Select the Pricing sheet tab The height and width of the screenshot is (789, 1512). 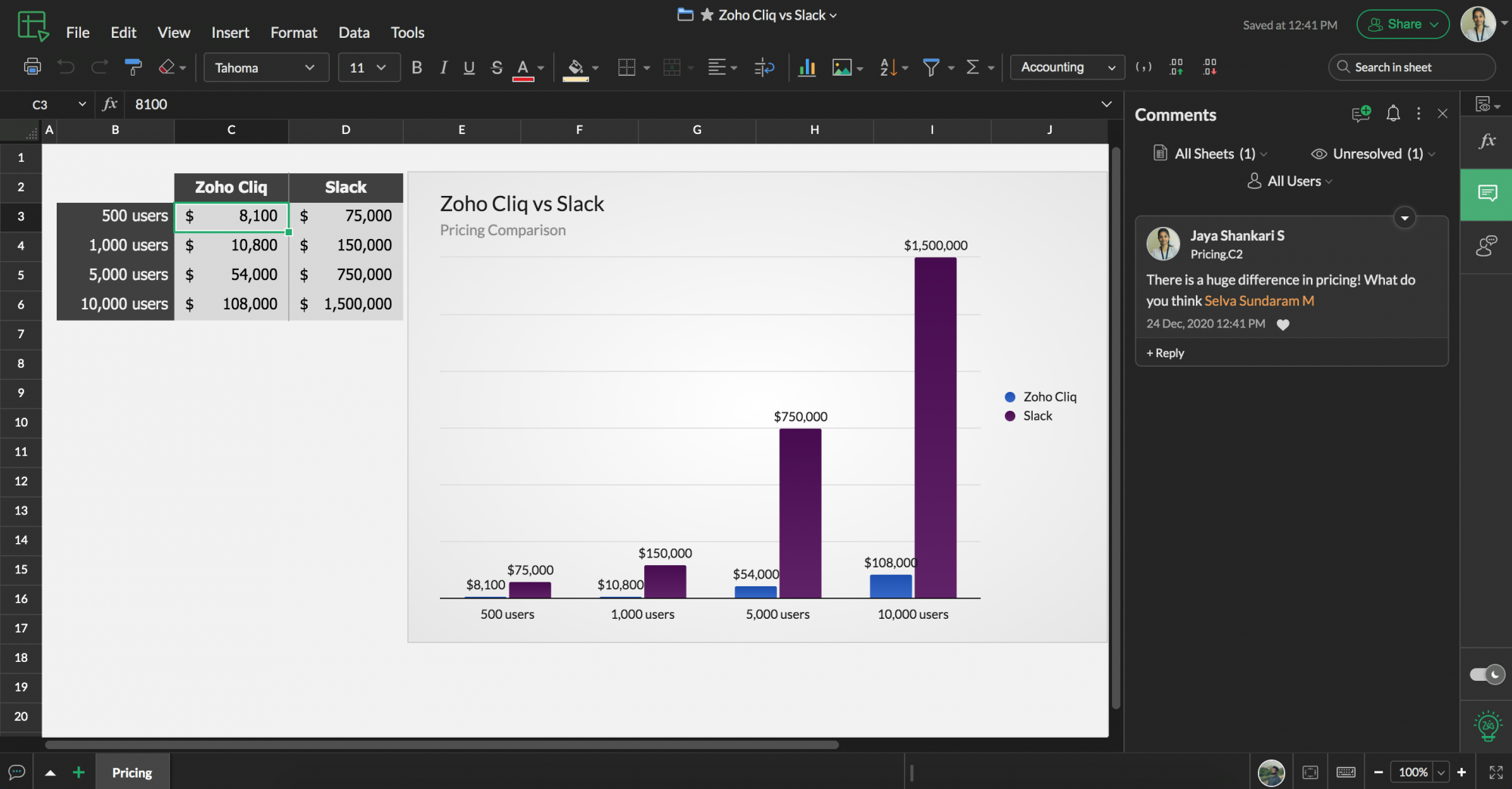132,772
